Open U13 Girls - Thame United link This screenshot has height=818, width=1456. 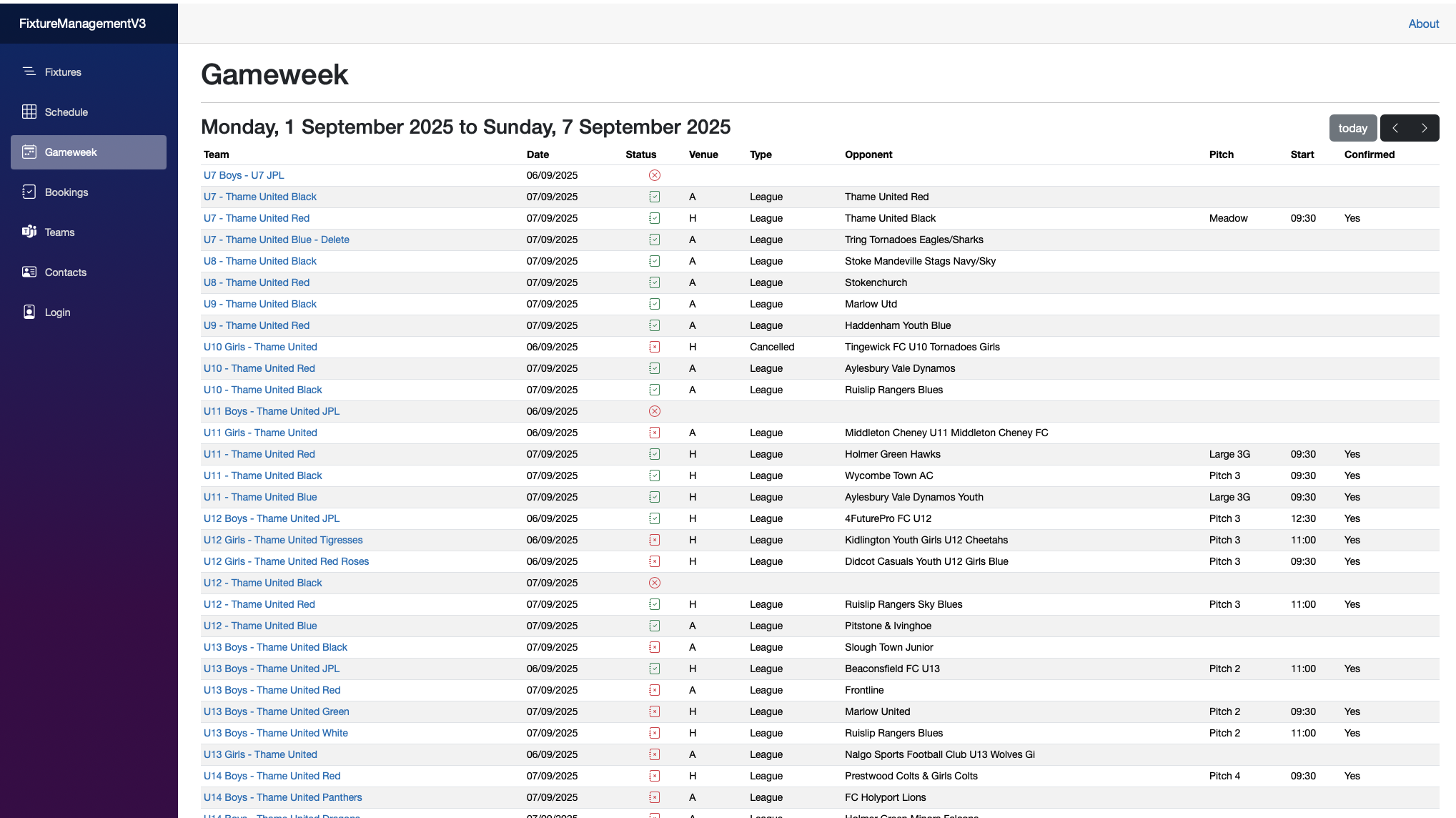[x=260, y=754]
